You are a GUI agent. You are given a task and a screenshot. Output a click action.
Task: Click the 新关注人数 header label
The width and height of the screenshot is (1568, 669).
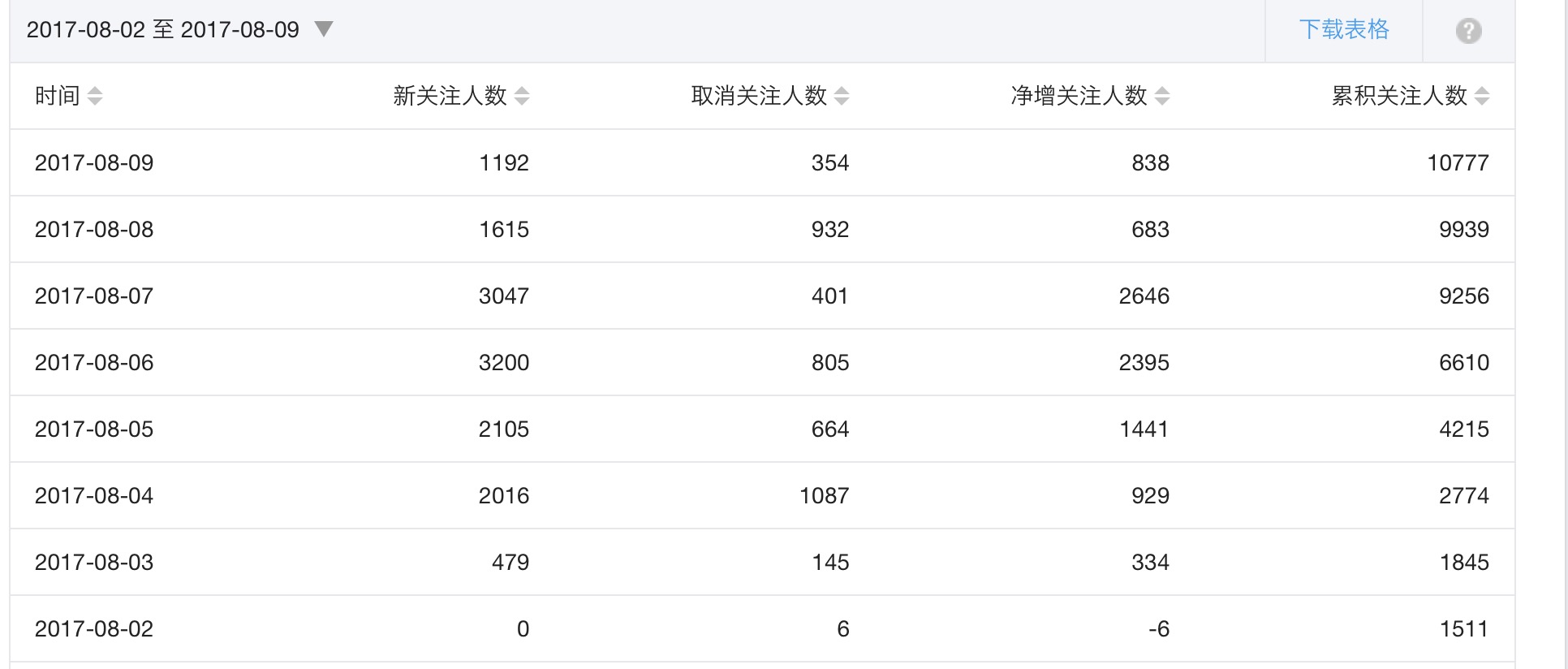(x=450, y=96)
